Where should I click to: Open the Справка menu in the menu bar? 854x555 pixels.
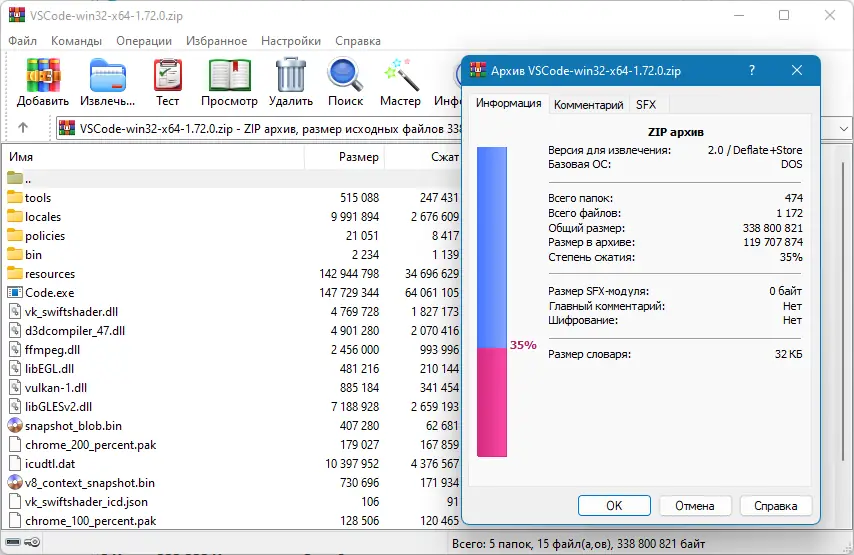[x=358, y=41]
